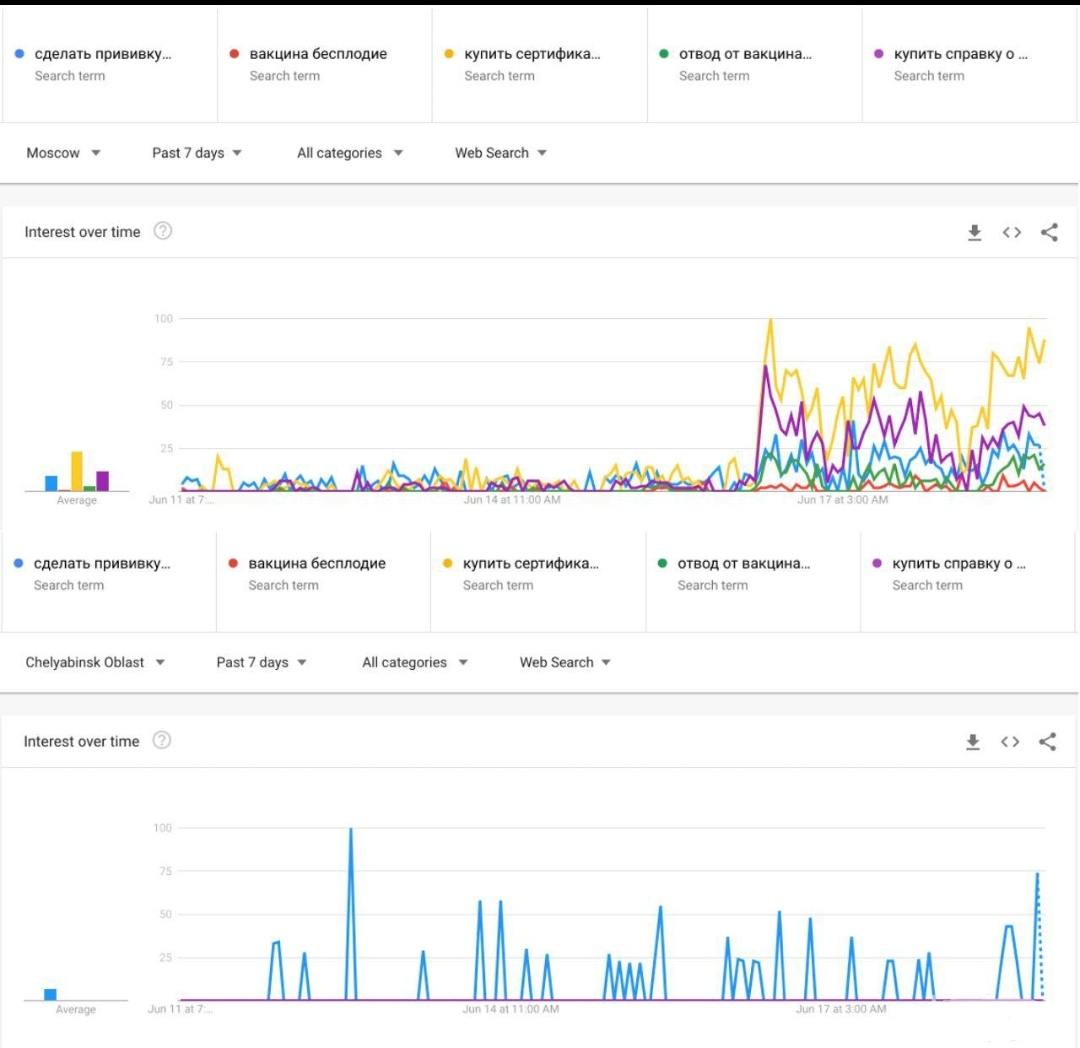Viewport: 1080px width, 1048px height.
Task: Share the Moscow interest over time chart
Action: click(x=1048, y=233)
